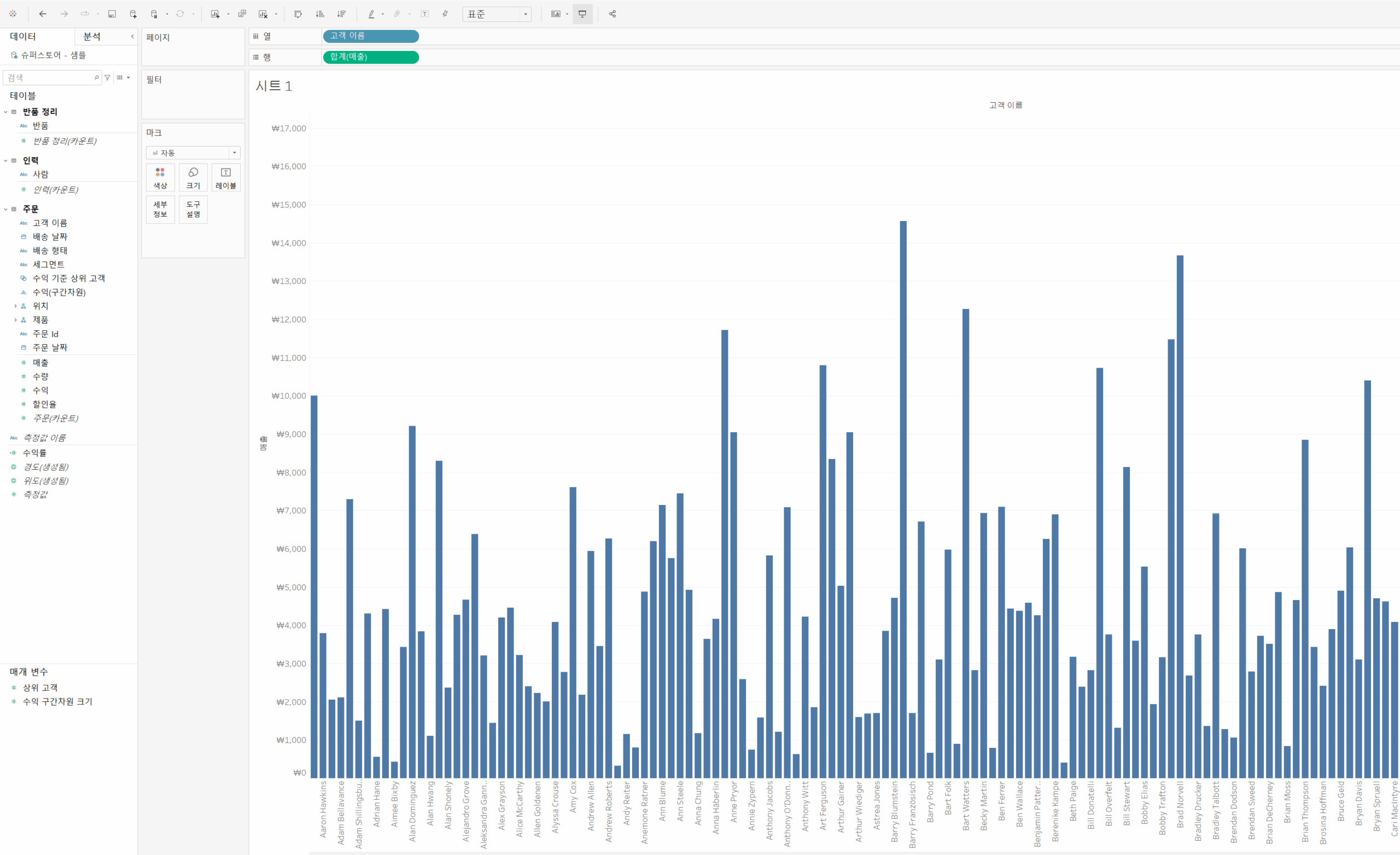Click the undo back arrow
The height and width of the screenshot is (855, 1400).
43,14
